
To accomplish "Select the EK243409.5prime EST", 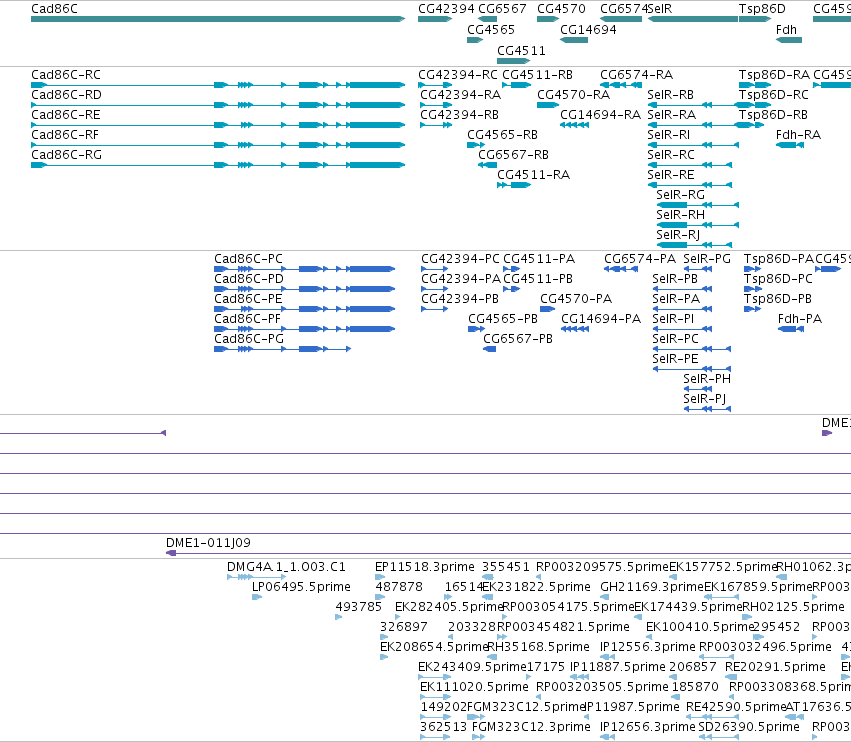I will pos(435,677).
